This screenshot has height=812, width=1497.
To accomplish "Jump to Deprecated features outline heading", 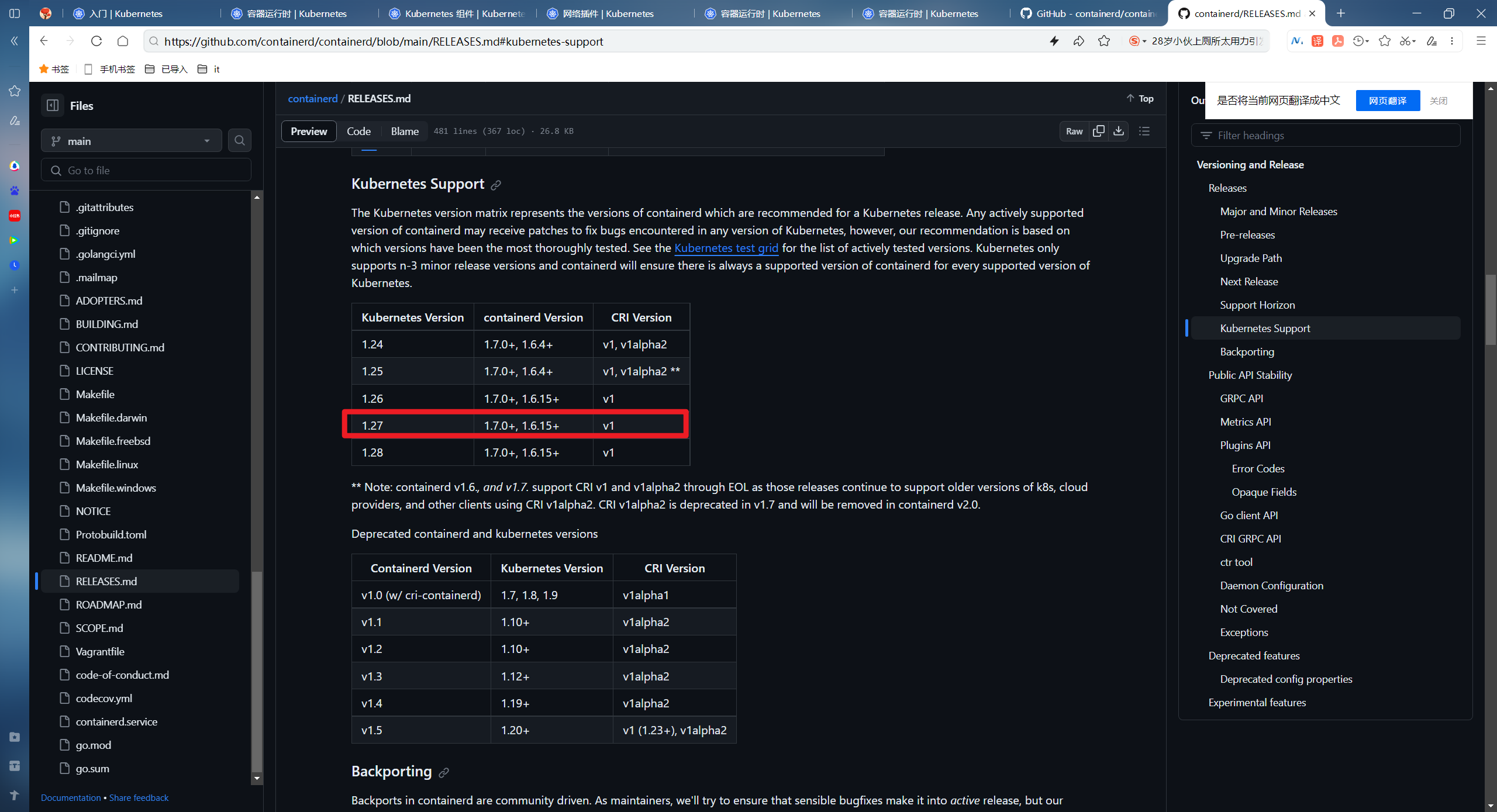I will (x=1254, y=655).
